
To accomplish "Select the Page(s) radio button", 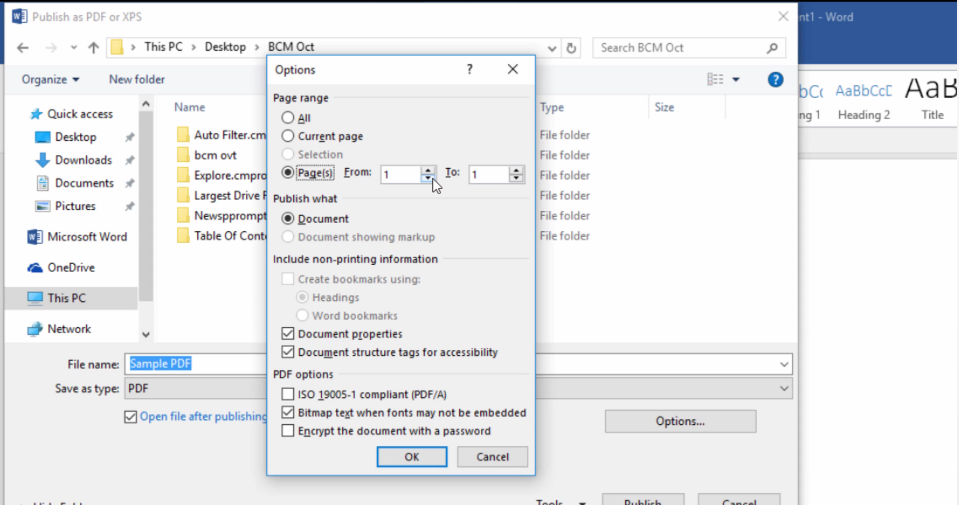I will point(287,172).
